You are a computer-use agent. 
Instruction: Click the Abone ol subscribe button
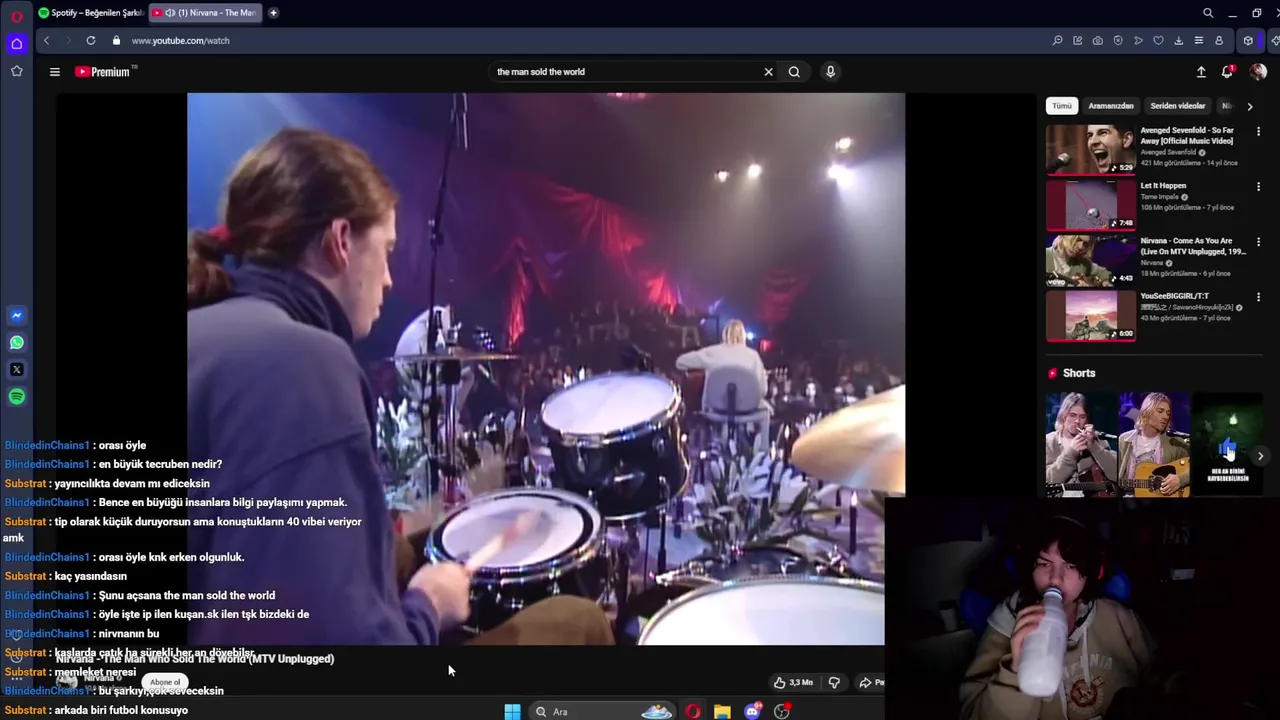(165, 683)
